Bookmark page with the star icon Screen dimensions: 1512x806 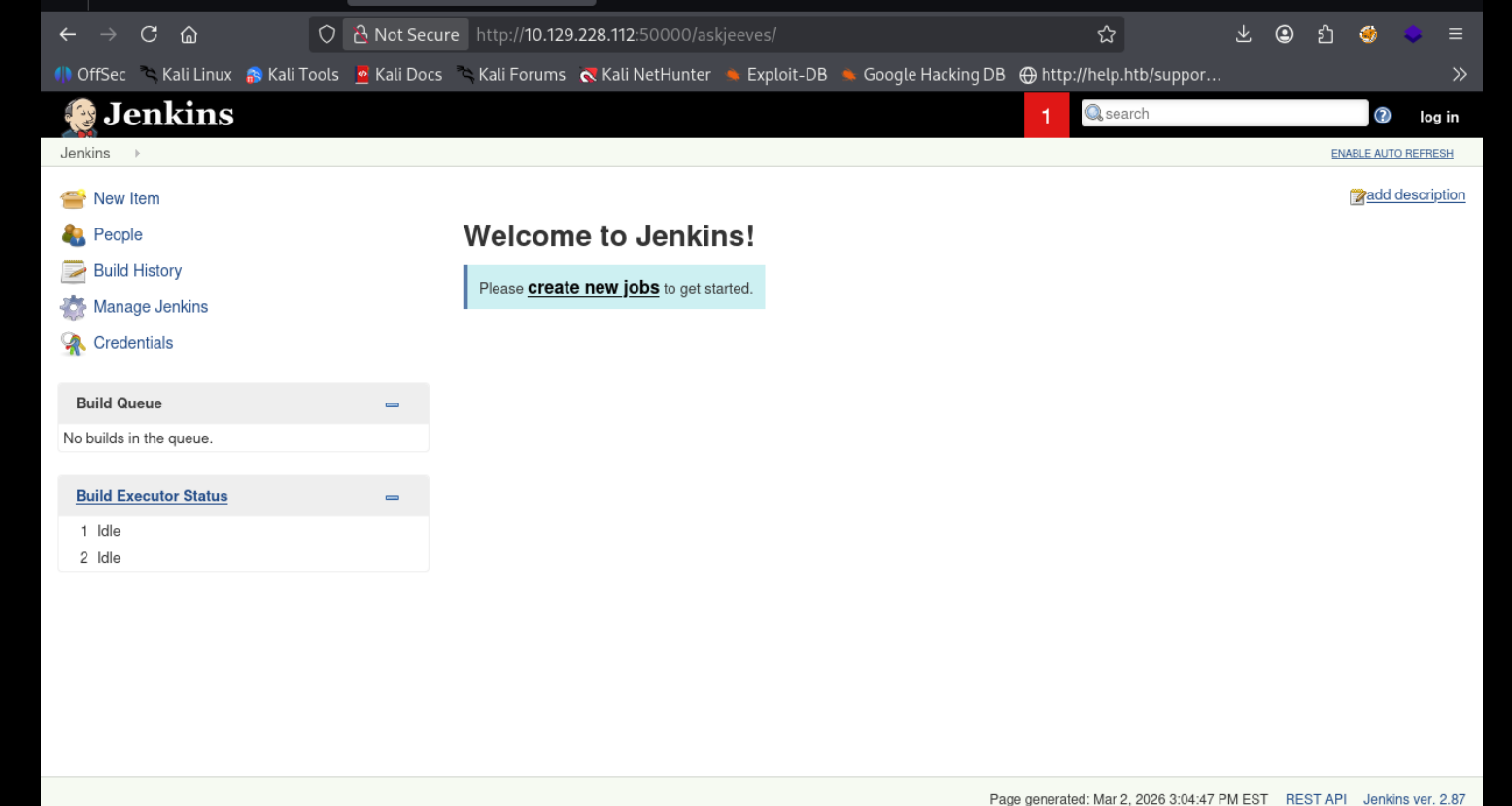pyautogui.click(x=1106, y=35)
